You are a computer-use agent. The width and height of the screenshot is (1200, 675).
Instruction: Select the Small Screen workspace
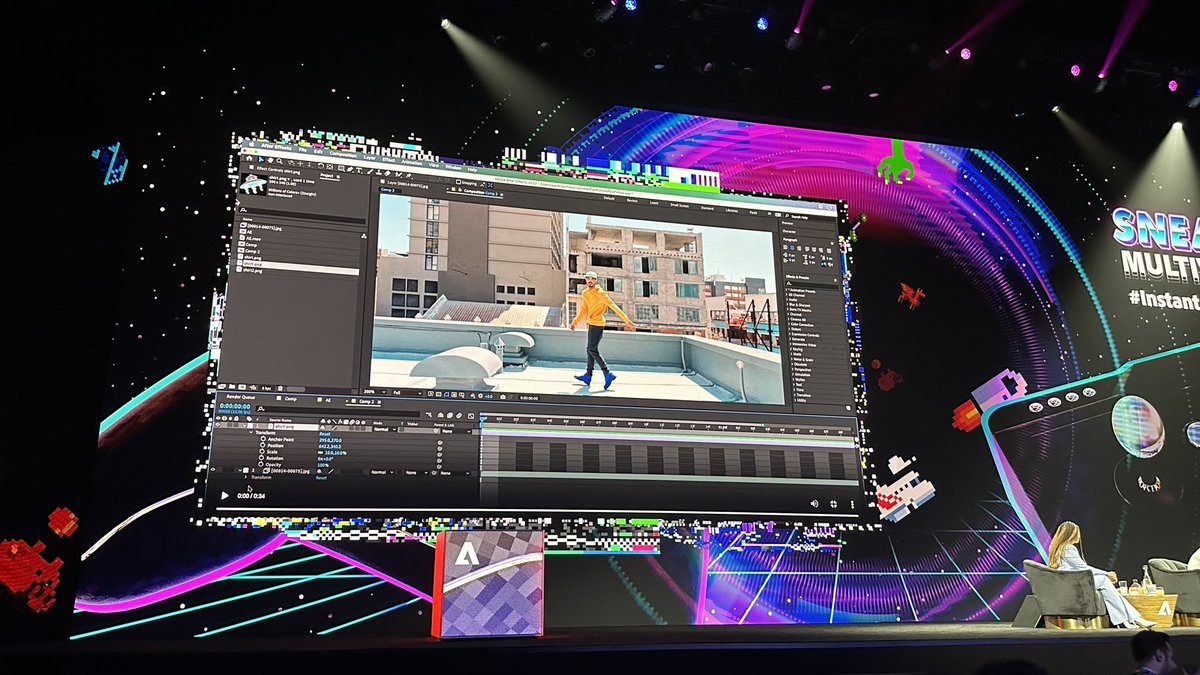[679, 205]
